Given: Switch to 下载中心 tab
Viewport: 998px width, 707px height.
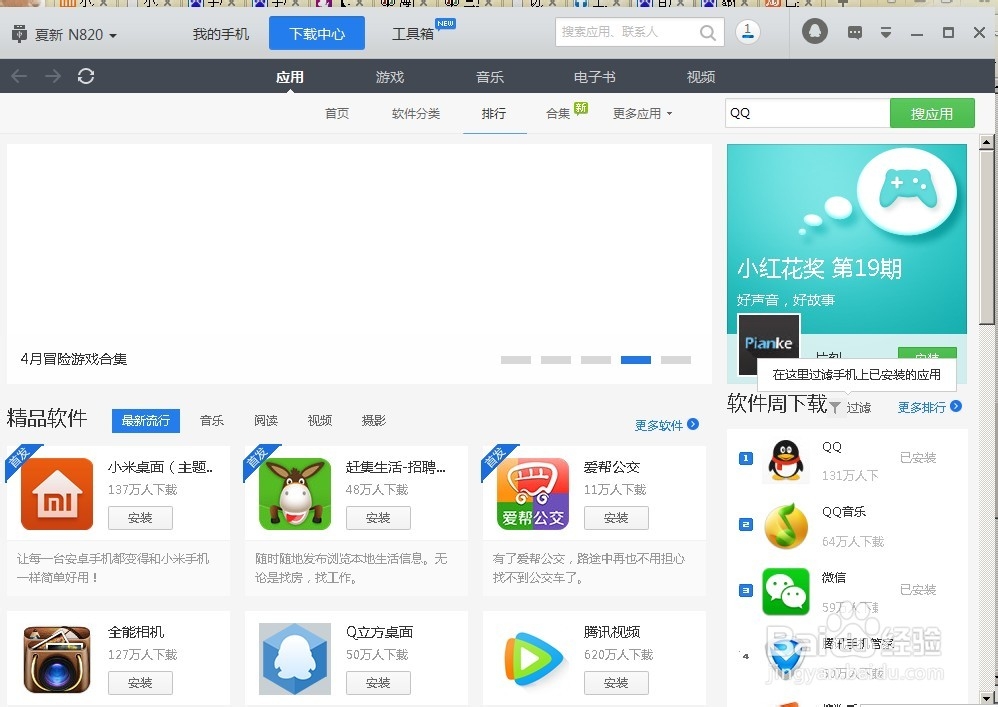Looking at the screenshot, I should (317, 33).
